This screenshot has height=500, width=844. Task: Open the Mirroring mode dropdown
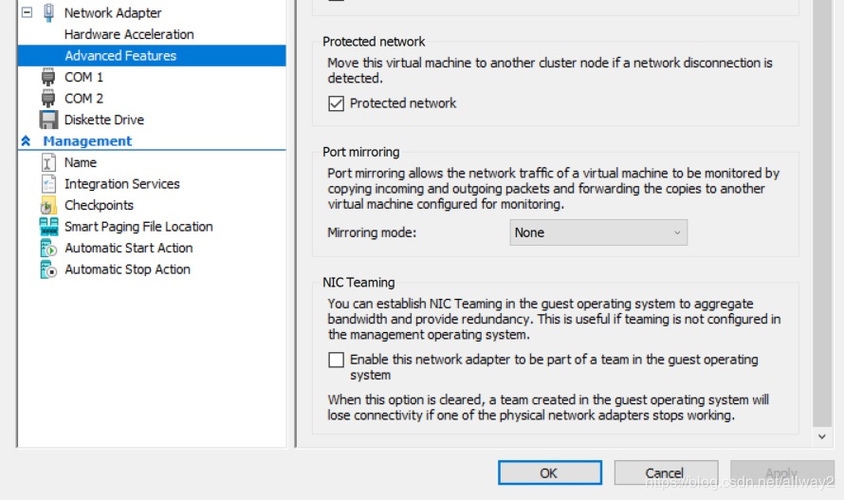click(598, 232)
